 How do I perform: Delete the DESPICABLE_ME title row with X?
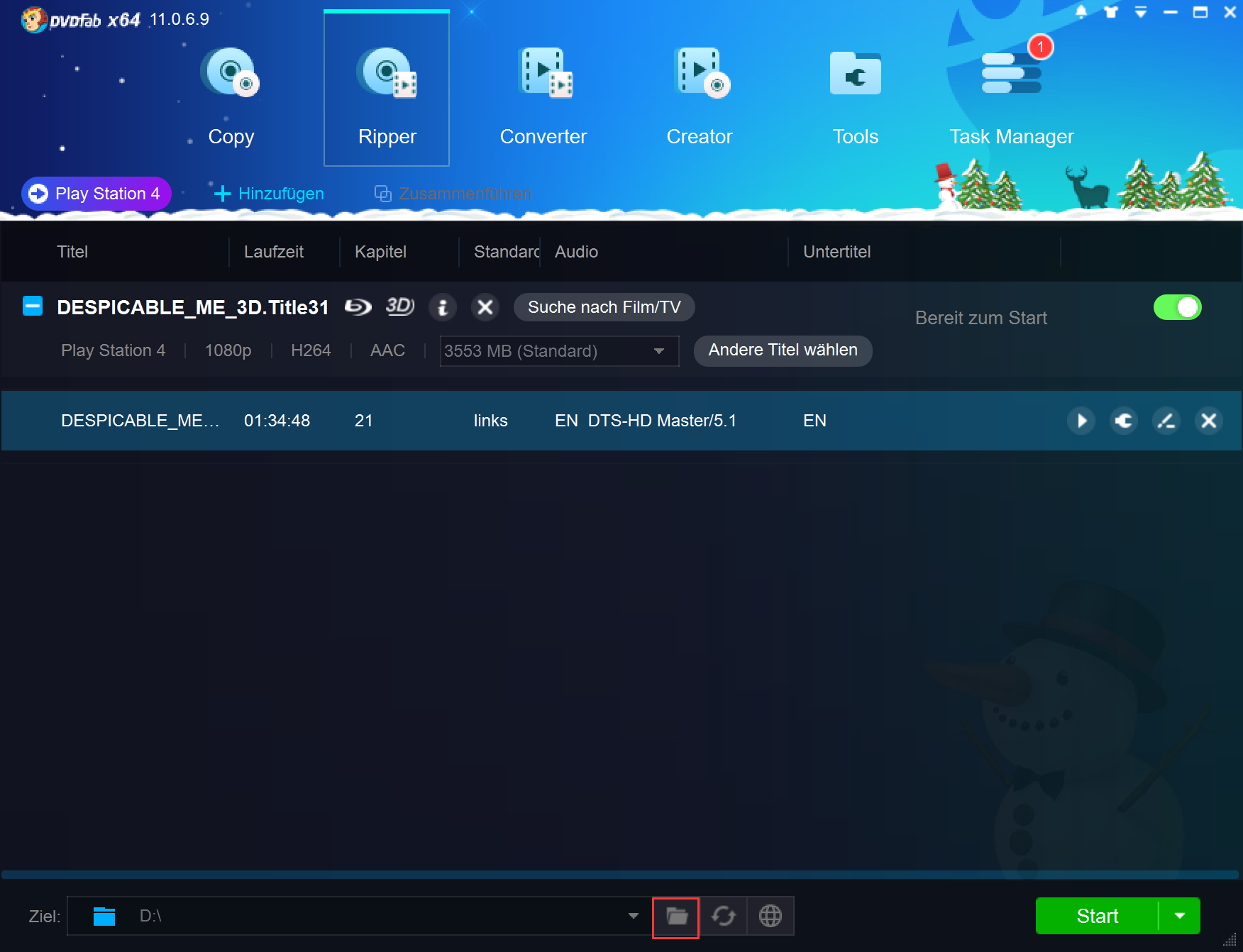pos(1209,421)
